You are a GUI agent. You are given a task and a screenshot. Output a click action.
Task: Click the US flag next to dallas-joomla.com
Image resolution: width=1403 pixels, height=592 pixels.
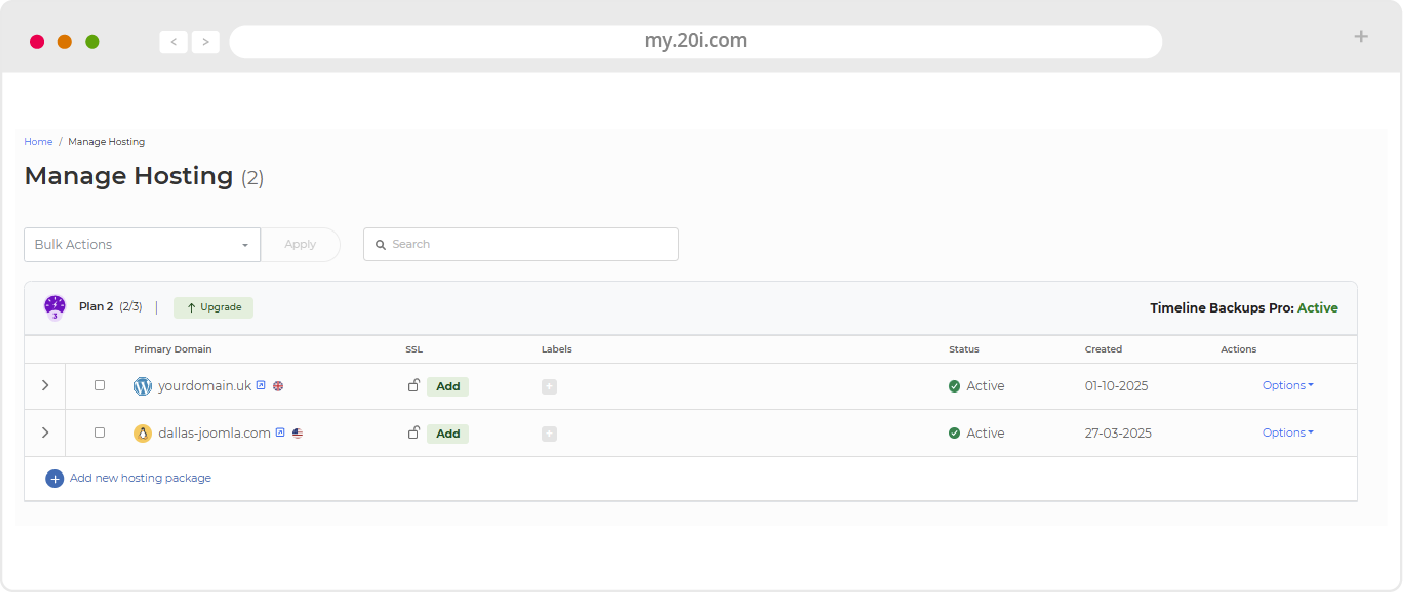(x=297, y=433)
